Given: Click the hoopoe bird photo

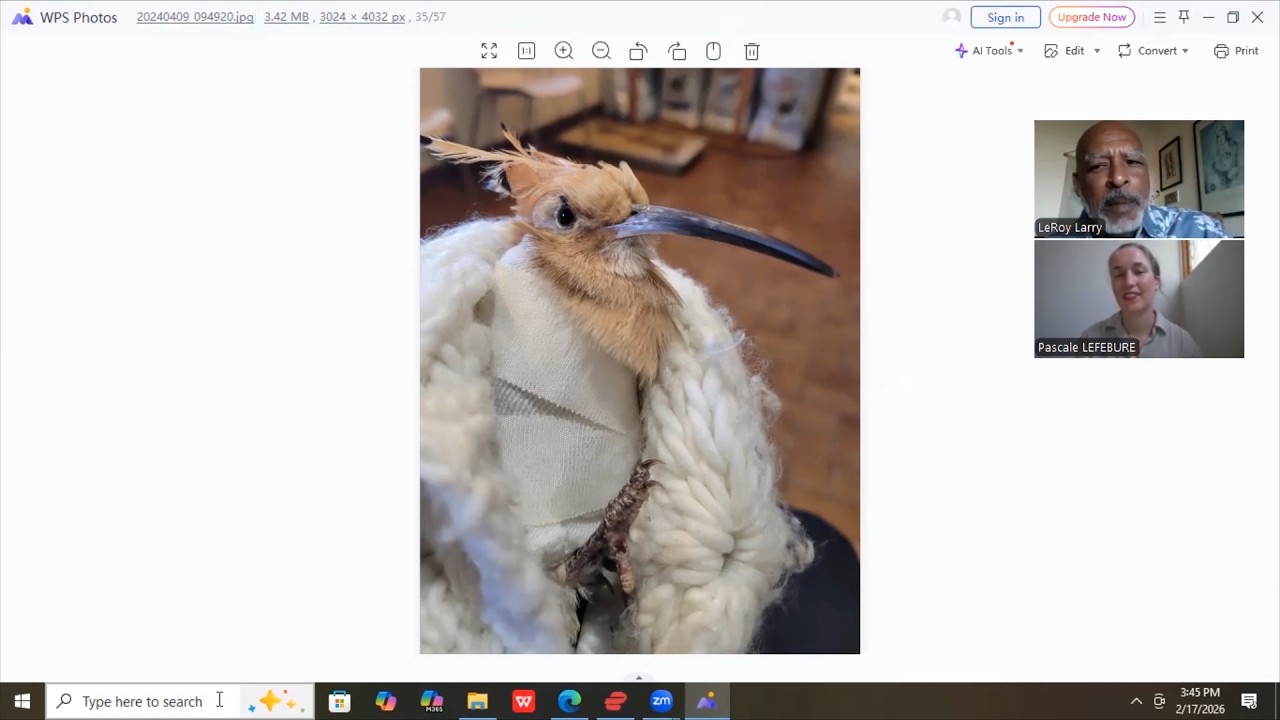Looking at the screenshot, I should 640,361.
